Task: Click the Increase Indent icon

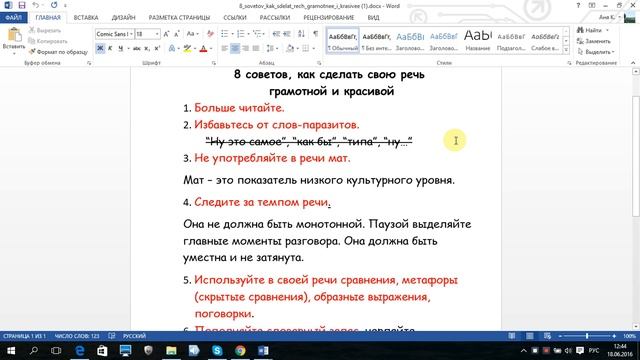Action: 287,34
